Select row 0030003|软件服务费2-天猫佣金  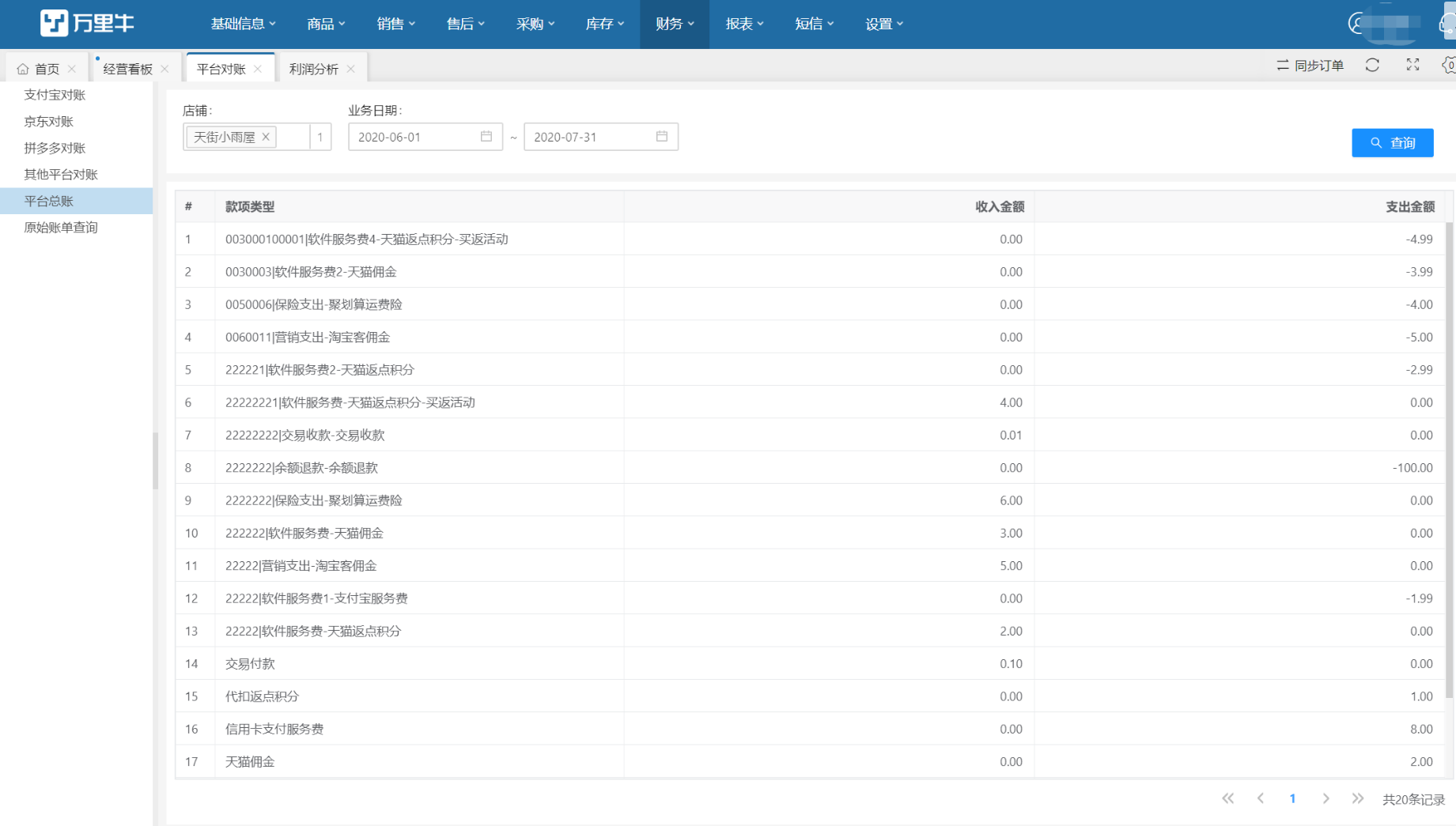pyautogui.click(x=811, y=272)
